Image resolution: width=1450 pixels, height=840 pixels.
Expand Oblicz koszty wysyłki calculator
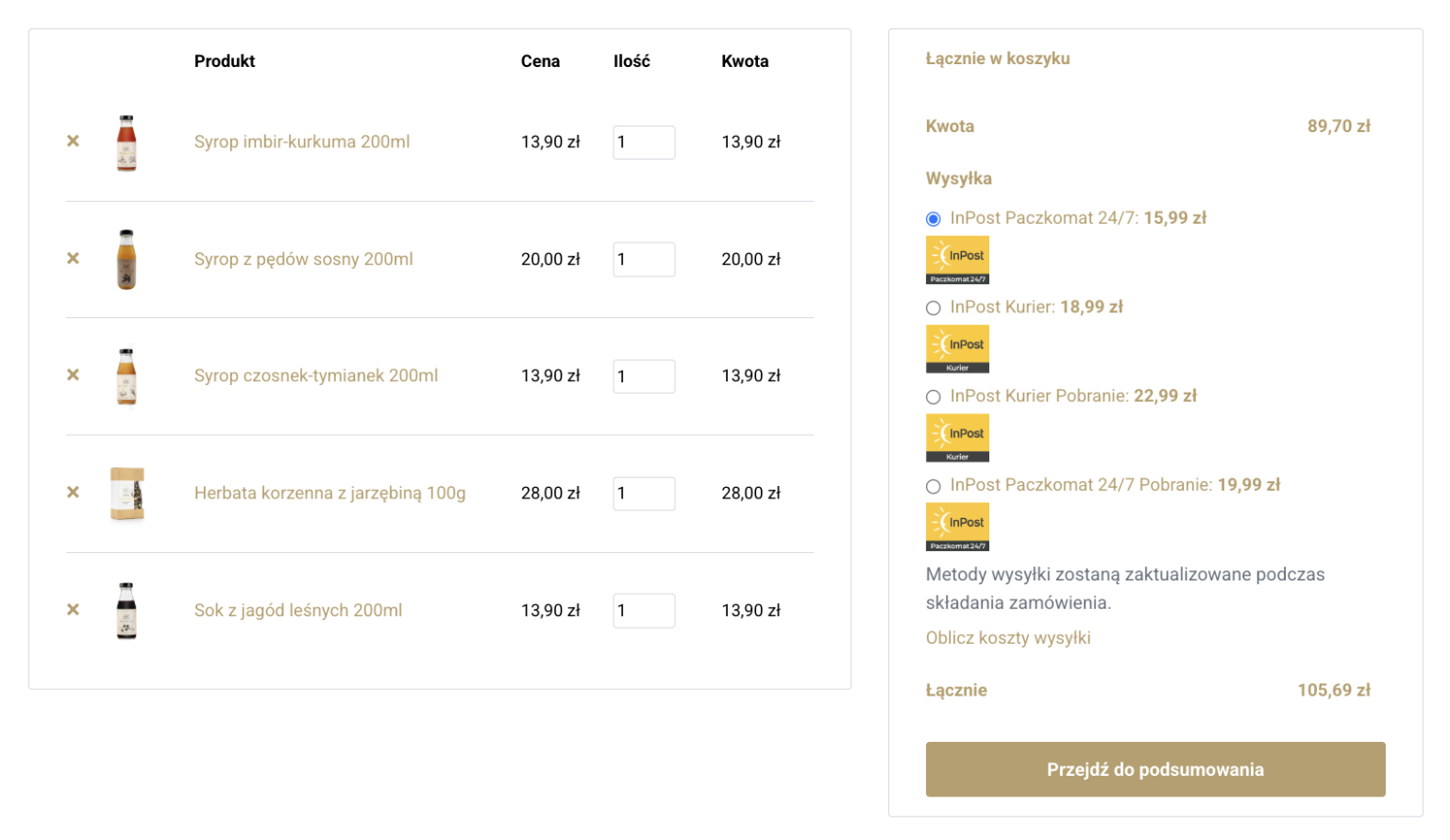(1007, 638)
